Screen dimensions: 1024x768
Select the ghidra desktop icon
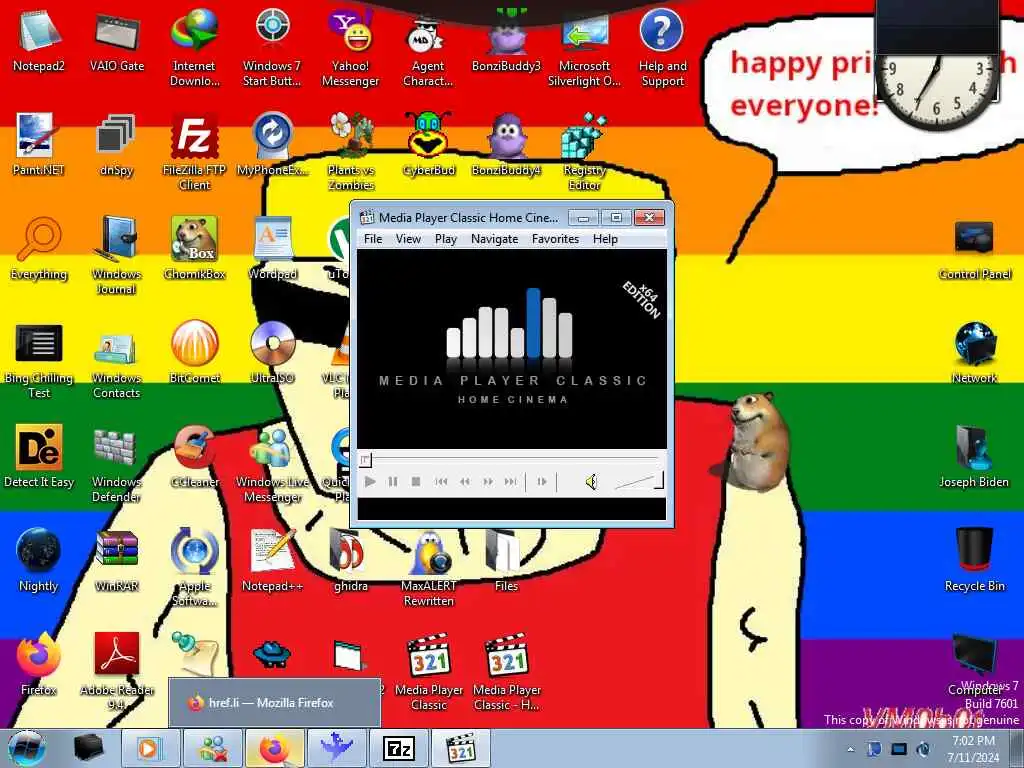(351, 560)
